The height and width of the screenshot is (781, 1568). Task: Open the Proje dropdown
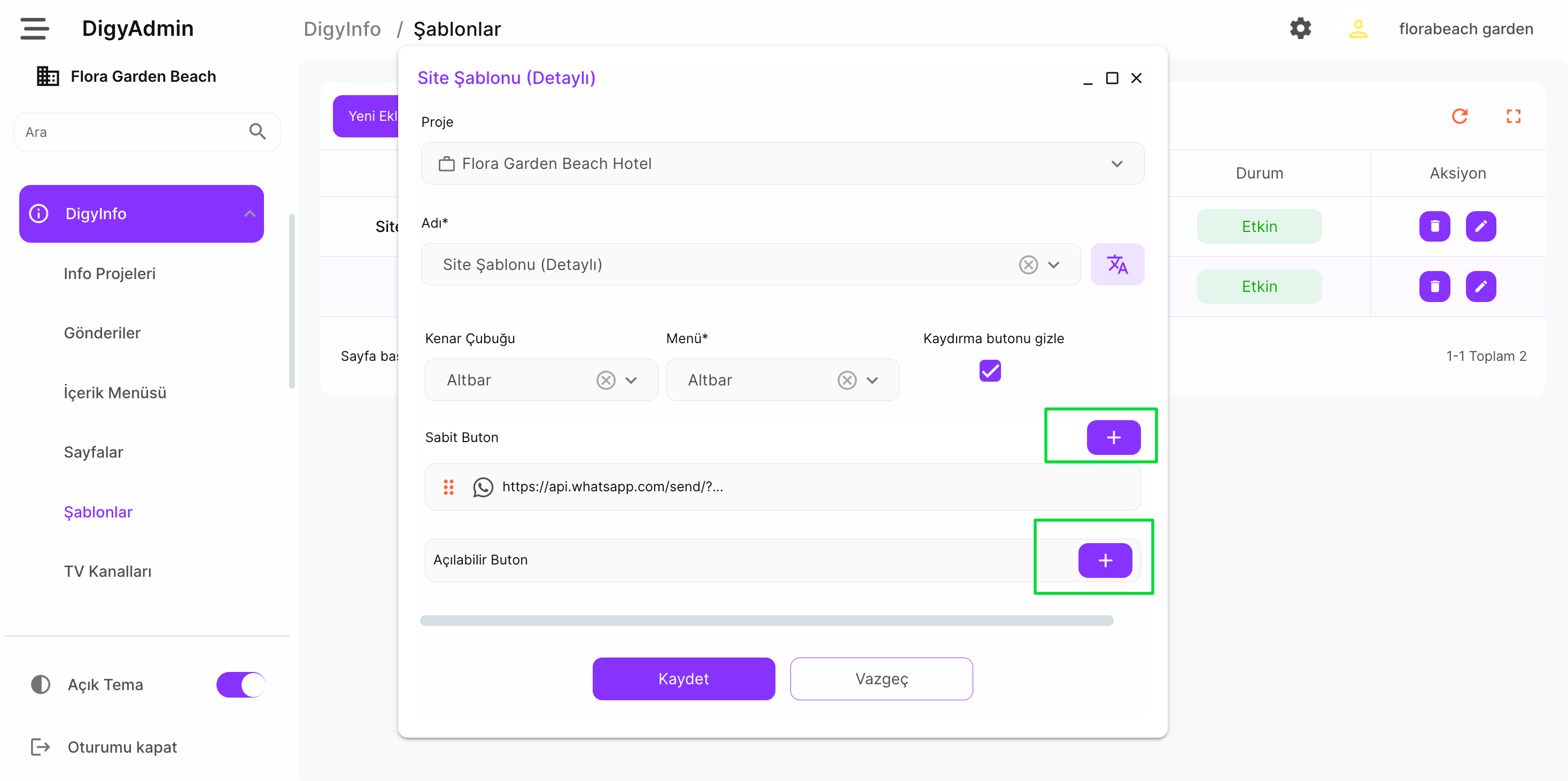[782, 164]
